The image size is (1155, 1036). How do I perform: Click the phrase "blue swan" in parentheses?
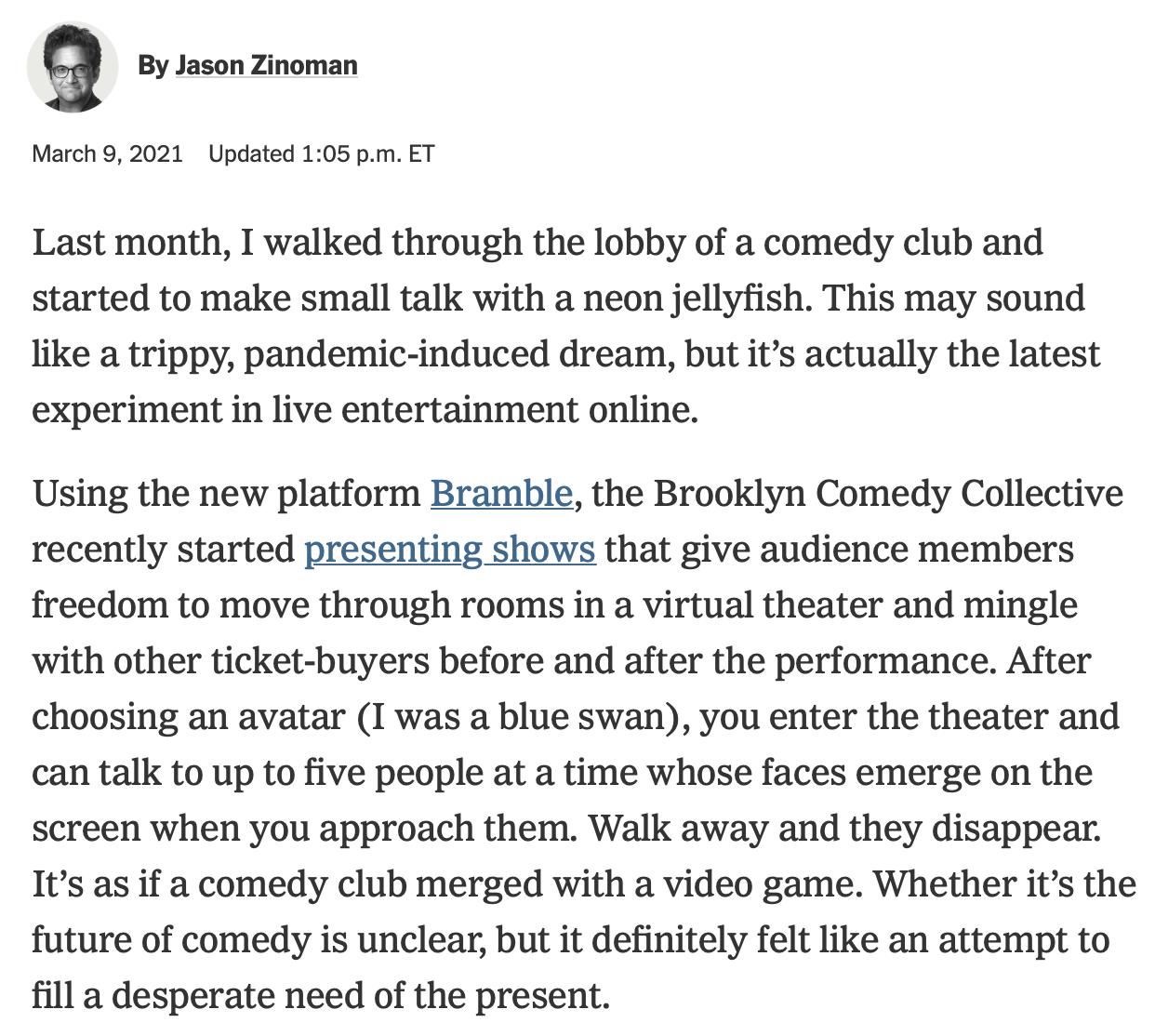589,716
